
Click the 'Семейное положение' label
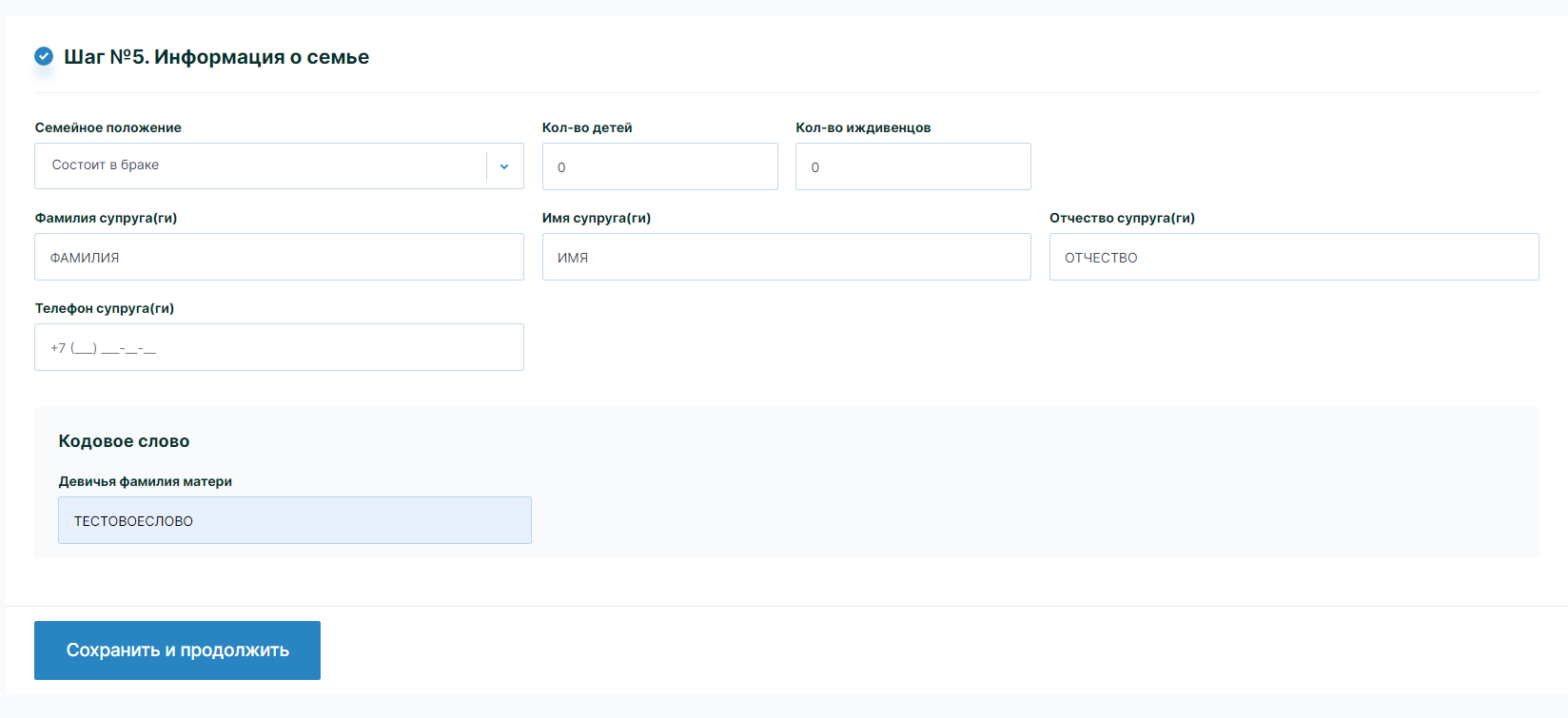(x=108, y=127)
